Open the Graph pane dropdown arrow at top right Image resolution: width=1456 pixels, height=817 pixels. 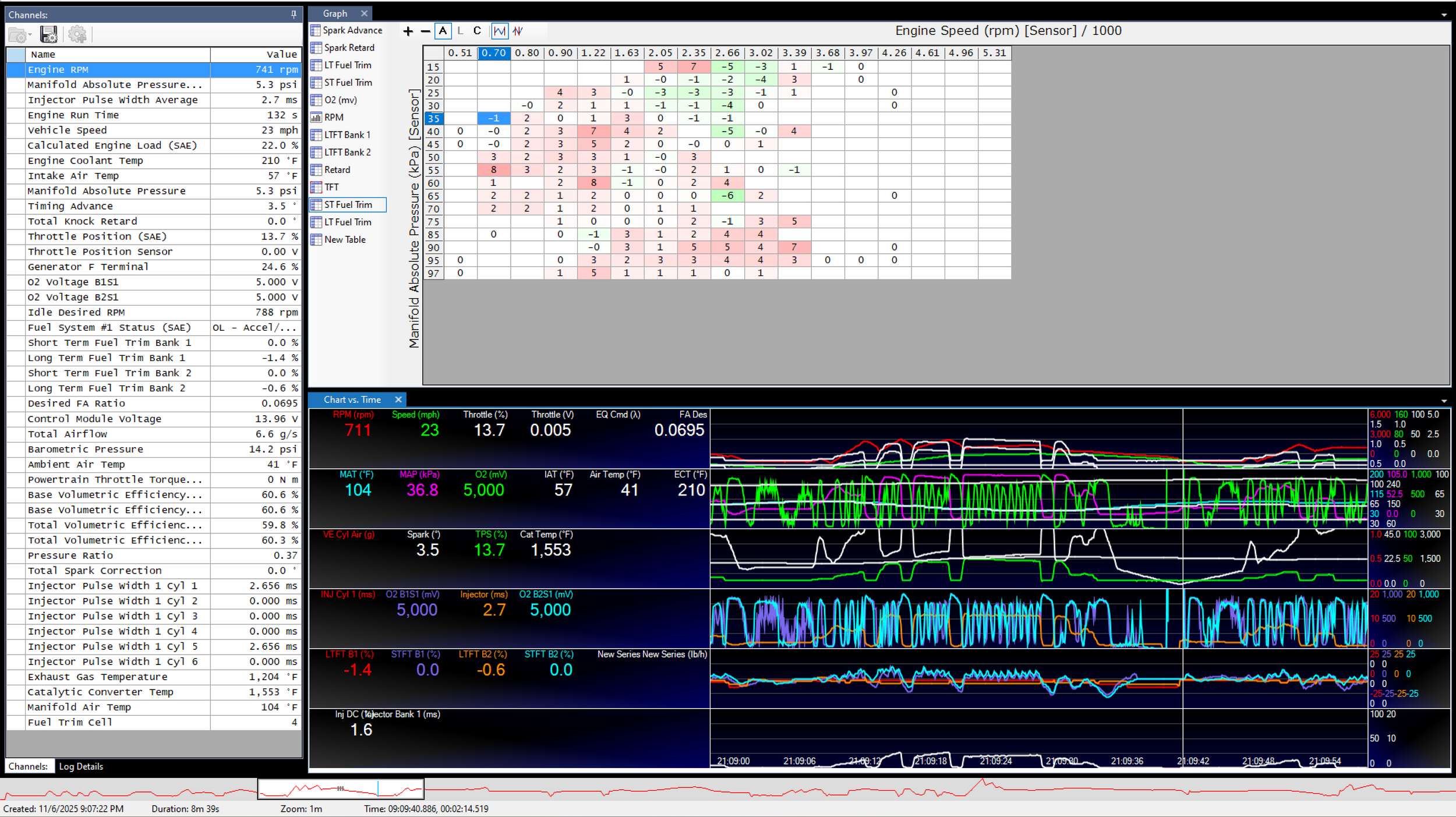[1444, 15]
